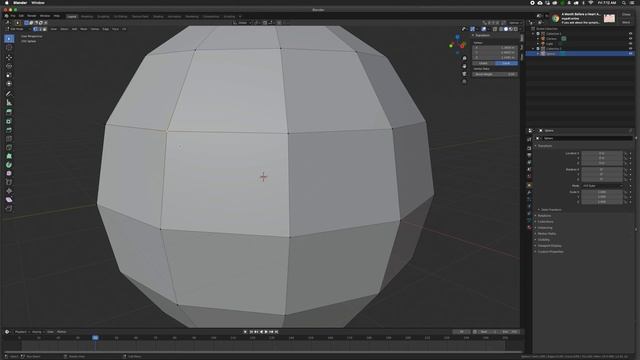This screenshot has height=360, width=640.
Task: Click the timeline play button
Action: click(x=266, y=332)
